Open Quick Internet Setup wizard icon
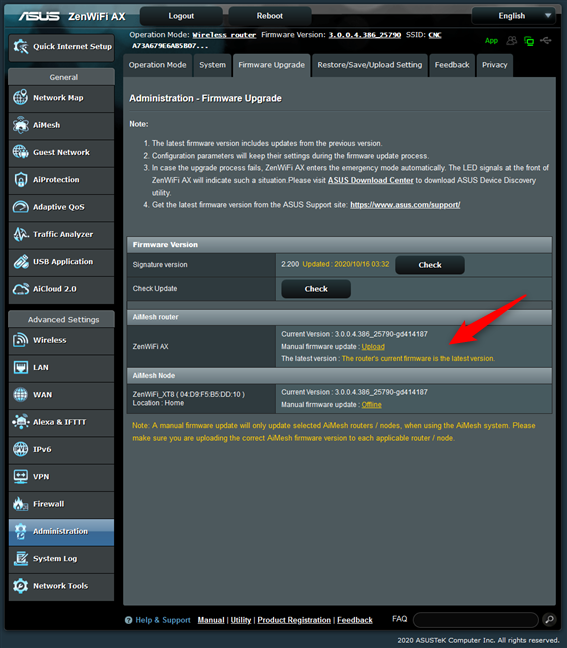Image resolution: width=567 pixels, height=648 pixels. tap(21, 46)
